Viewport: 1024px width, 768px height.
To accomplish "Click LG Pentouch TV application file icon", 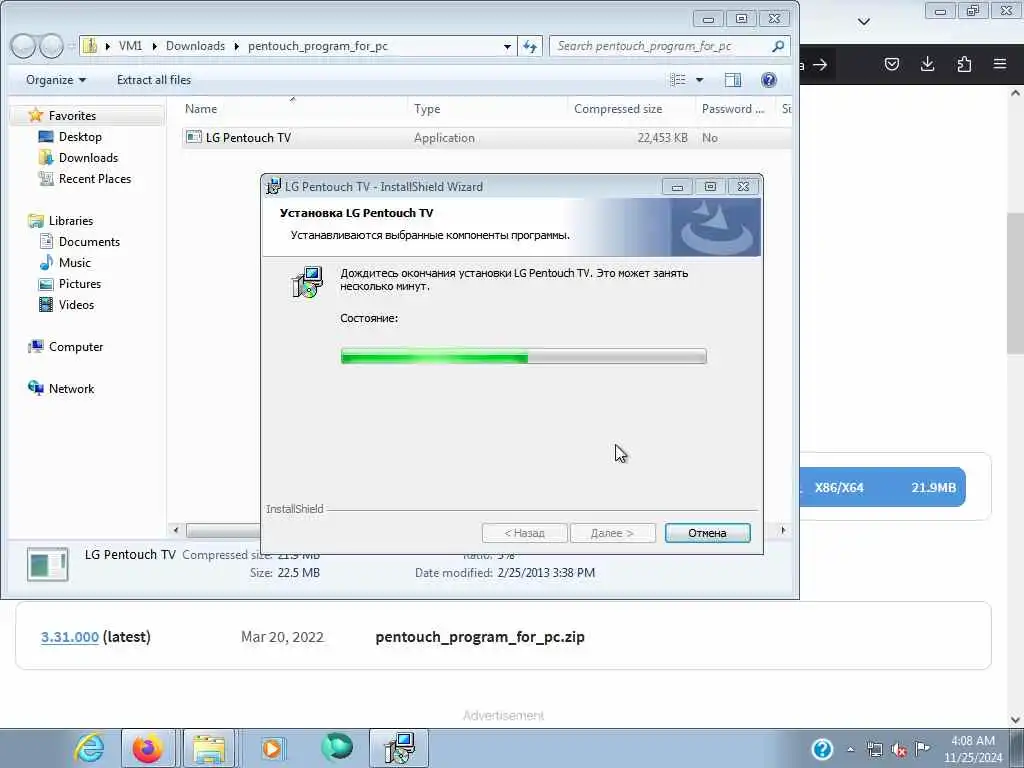I will click(194, 137).
